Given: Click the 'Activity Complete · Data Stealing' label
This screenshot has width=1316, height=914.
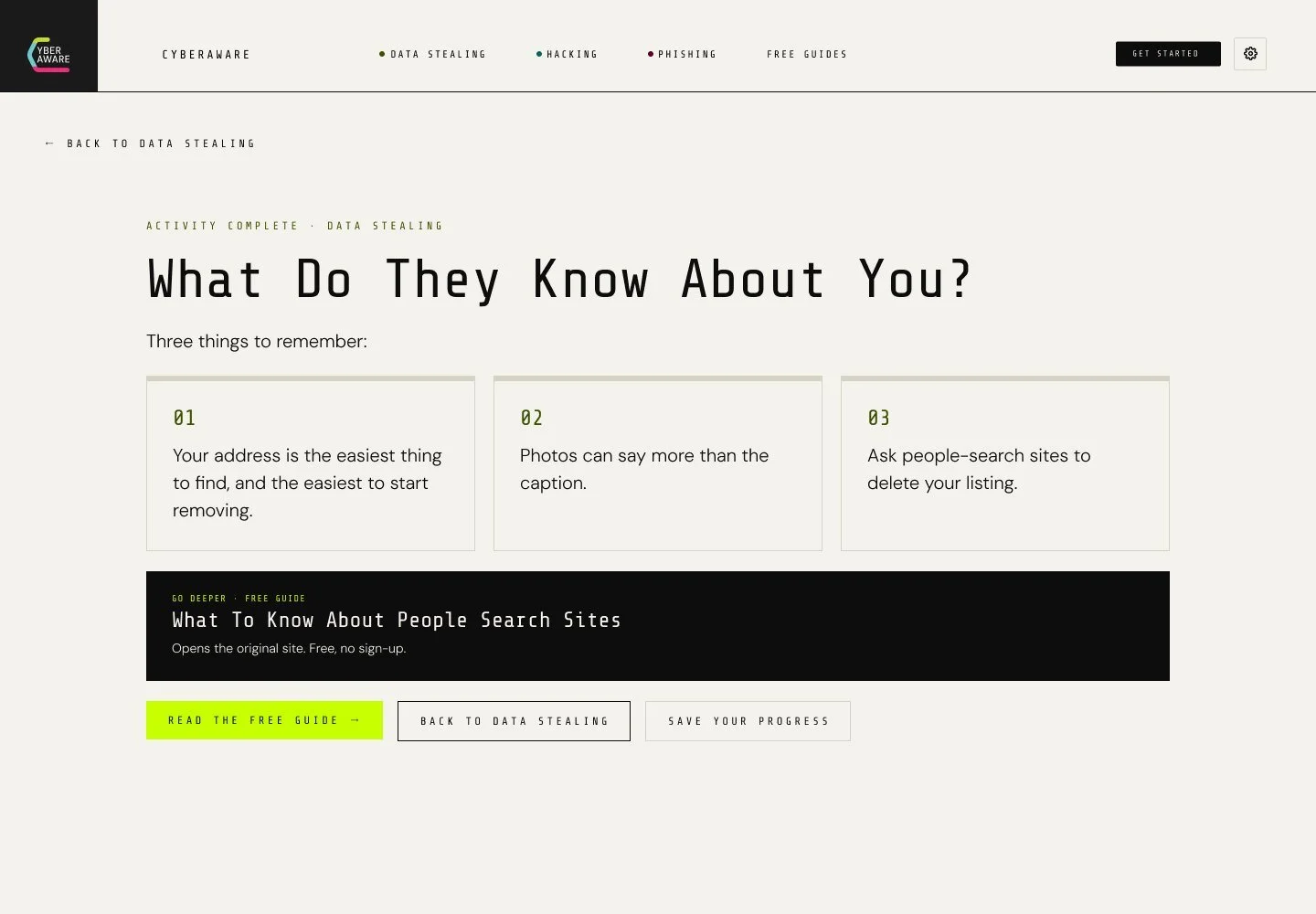Looking at the screenshot, I should [294, 226].
